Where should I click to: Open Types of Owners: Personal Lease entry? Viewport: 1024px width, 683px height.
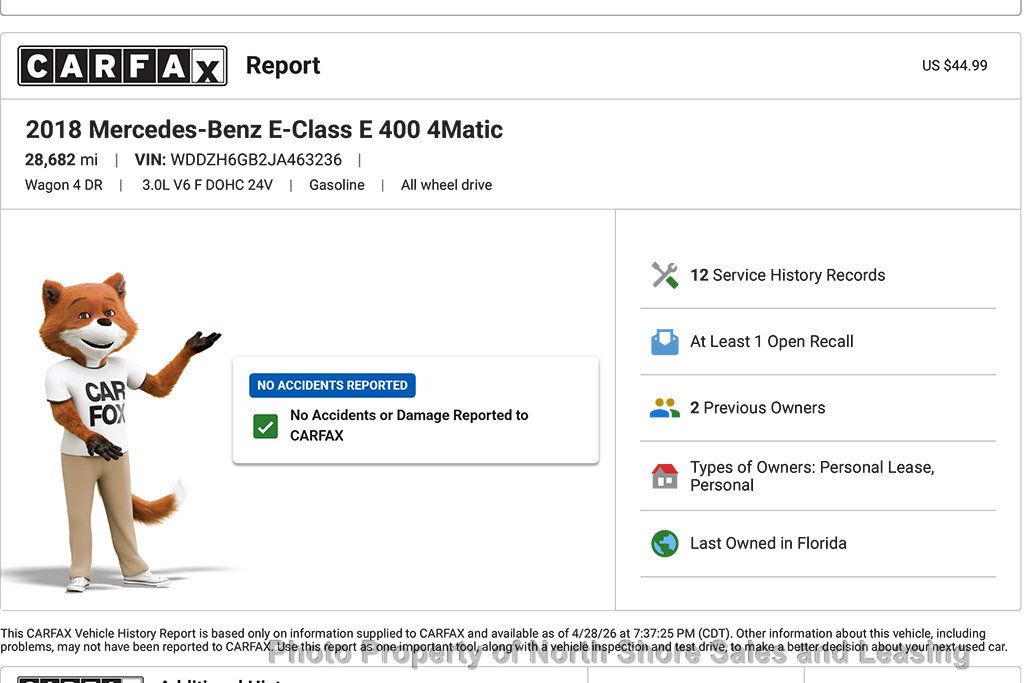811,476
